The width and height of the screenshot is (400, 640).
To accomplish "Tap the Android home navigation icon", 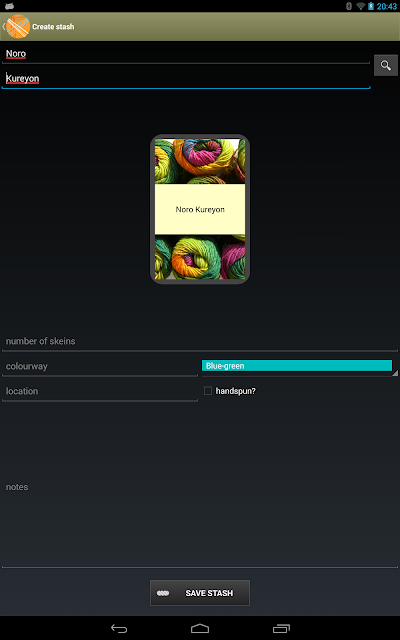I will pos(200,628).
